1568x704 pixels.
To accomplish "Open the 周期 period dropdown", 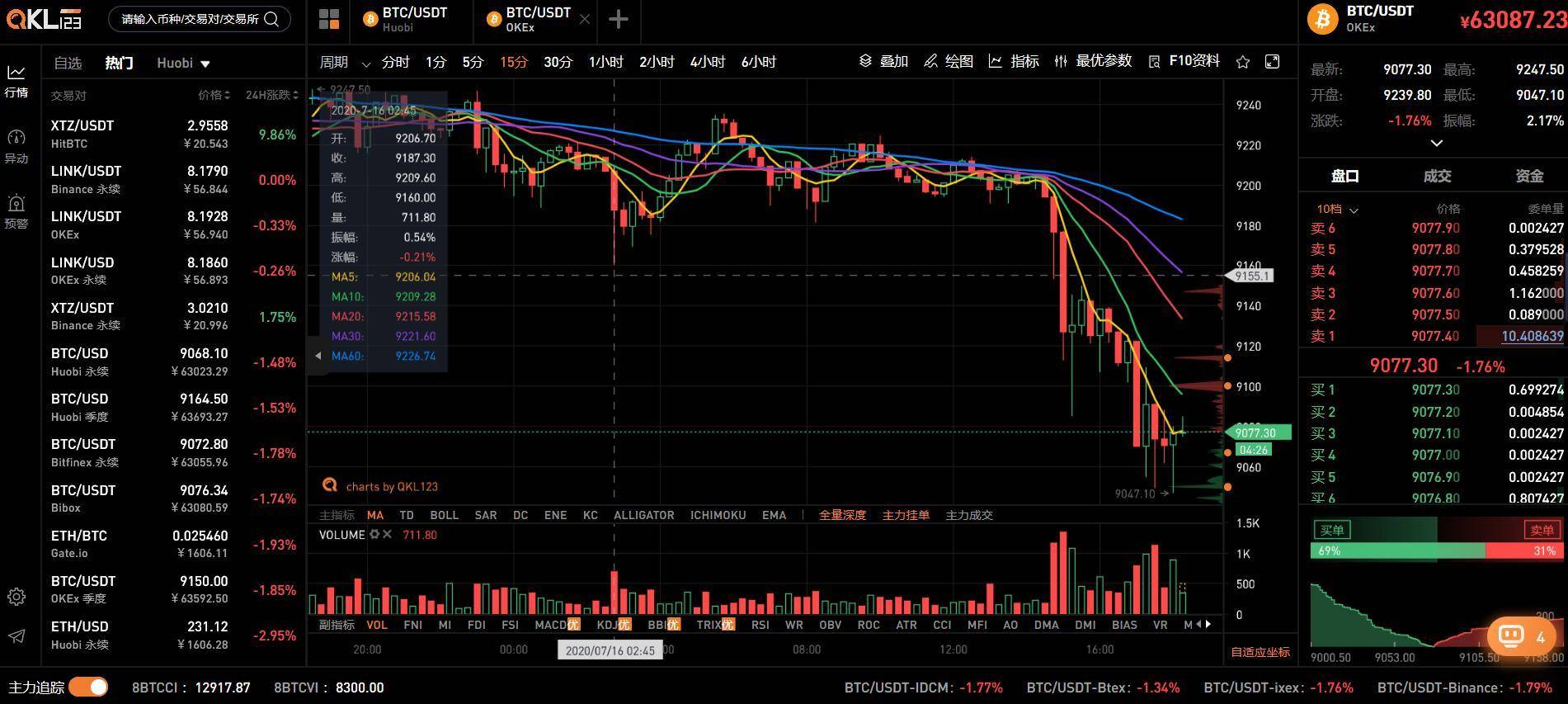I will click(x=344, y=63).
